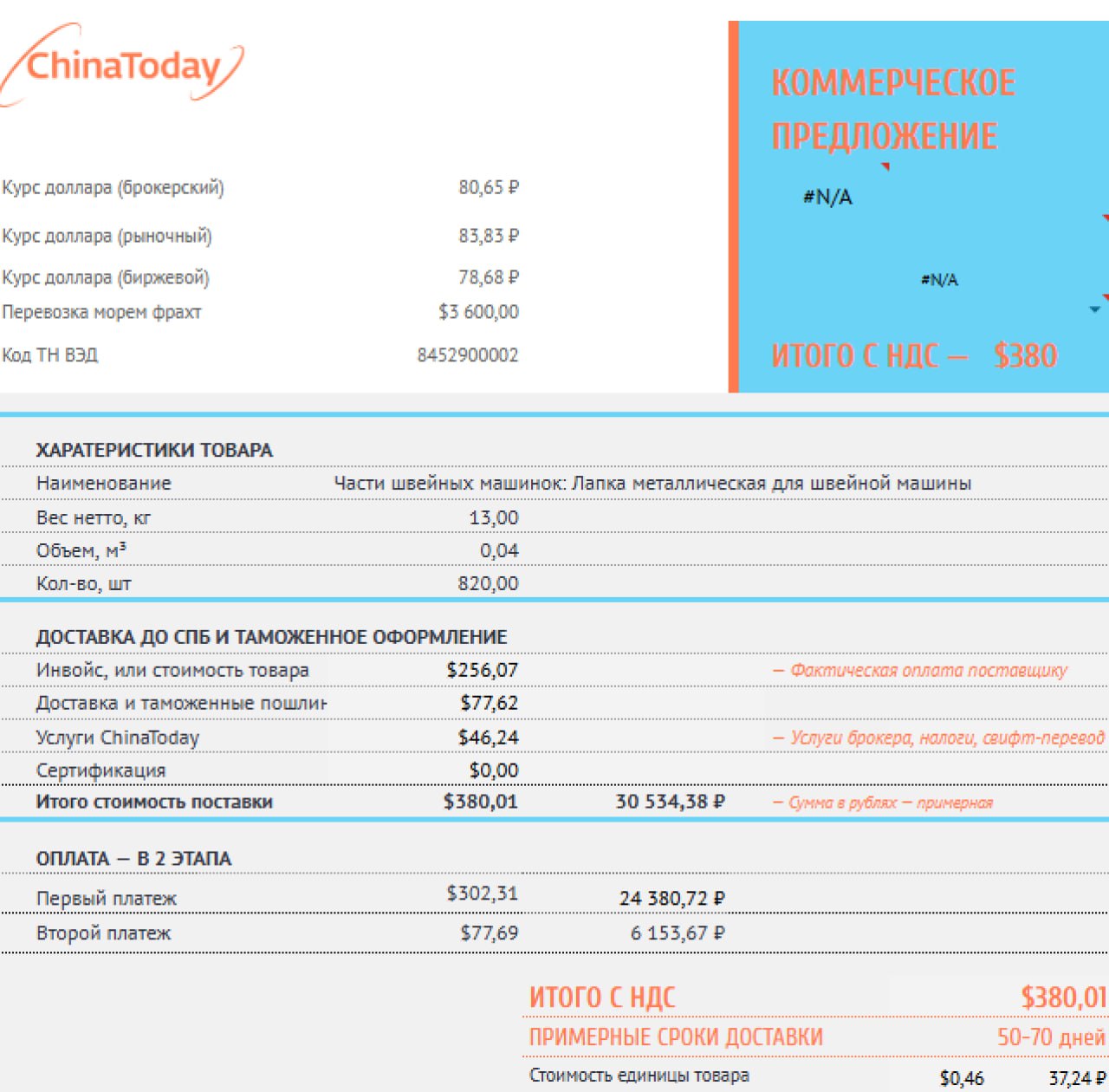Select quantity value 820,00
Image resolution: width=1109 pixels, height=1092 pixels.
coord(488,584)
